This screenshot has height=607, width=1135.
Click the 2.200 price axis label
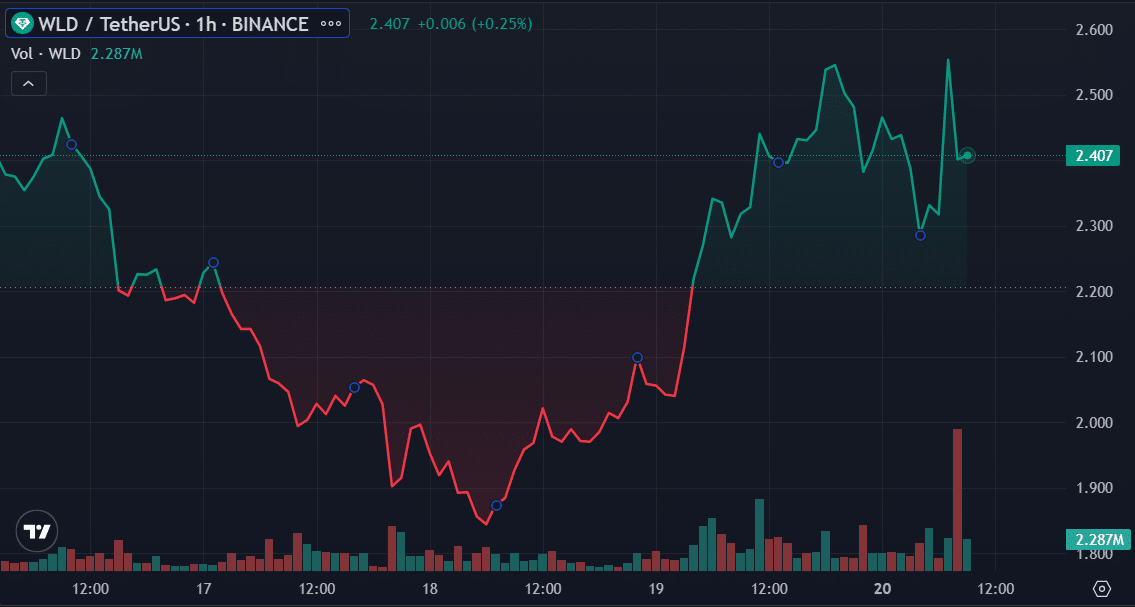coord(1094,292)
